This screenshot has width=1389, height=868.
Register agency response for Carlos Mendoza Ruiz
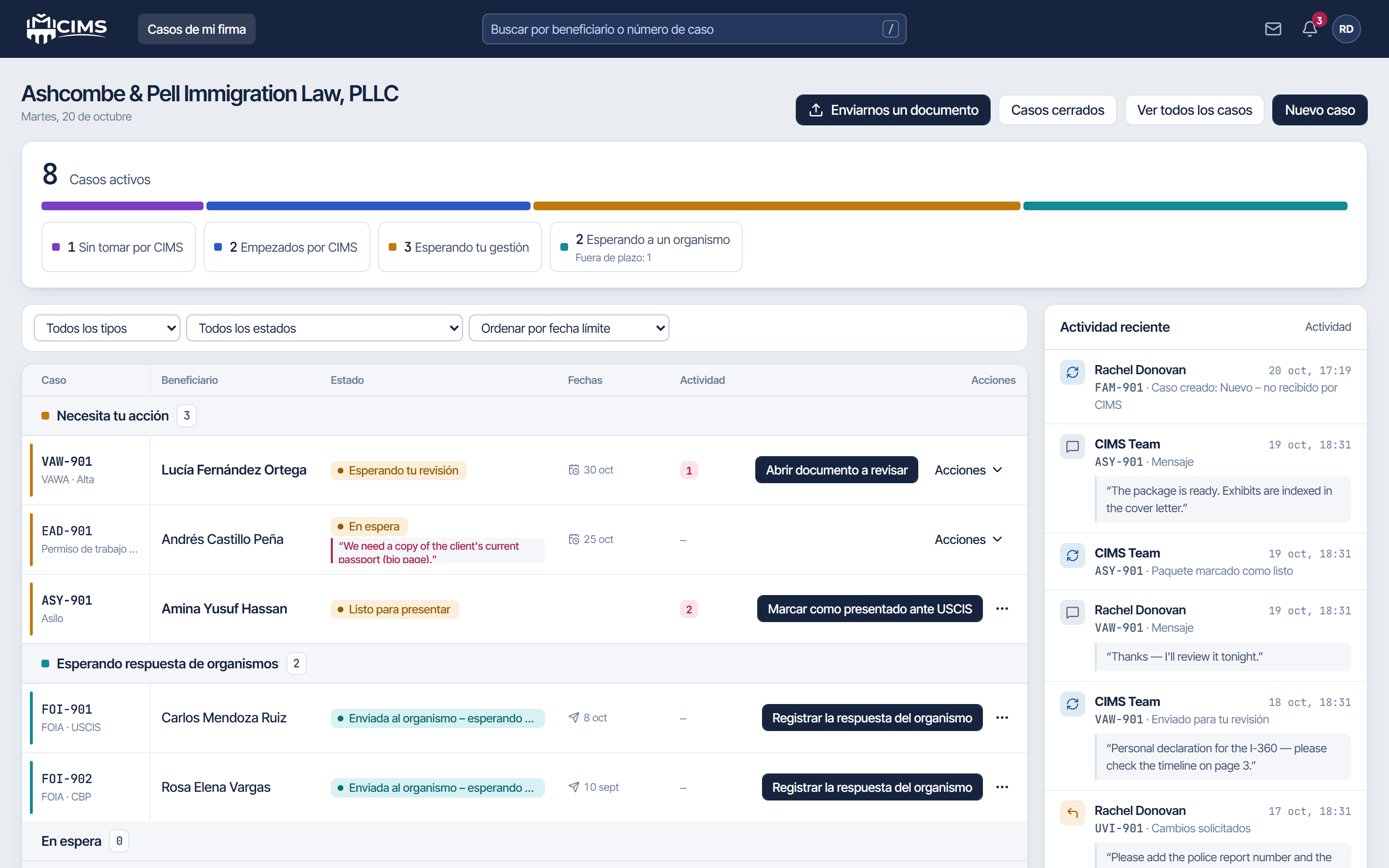click(x=872, y=718)
